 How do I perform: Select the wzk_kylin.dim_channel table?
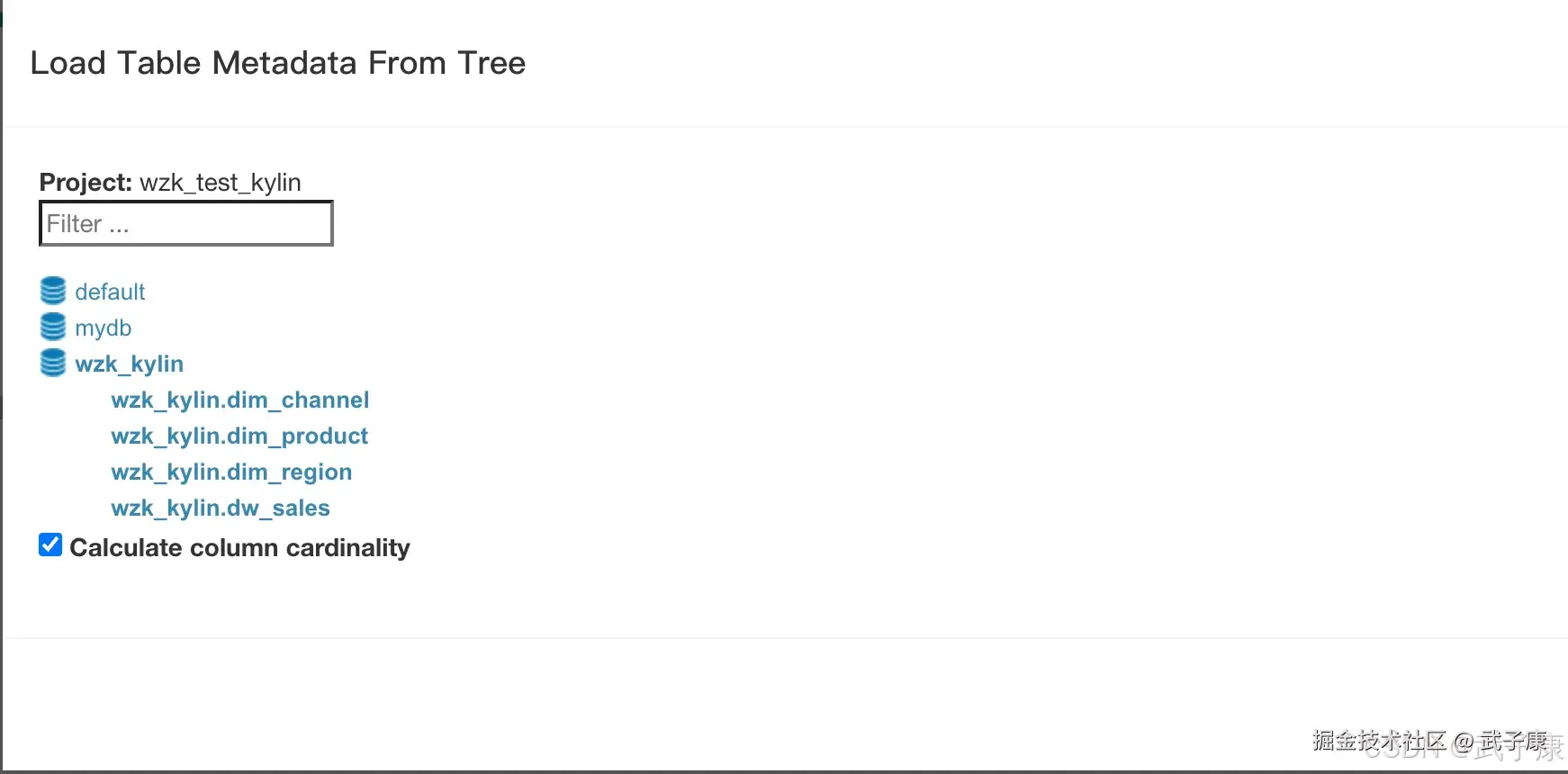(239, 400)
